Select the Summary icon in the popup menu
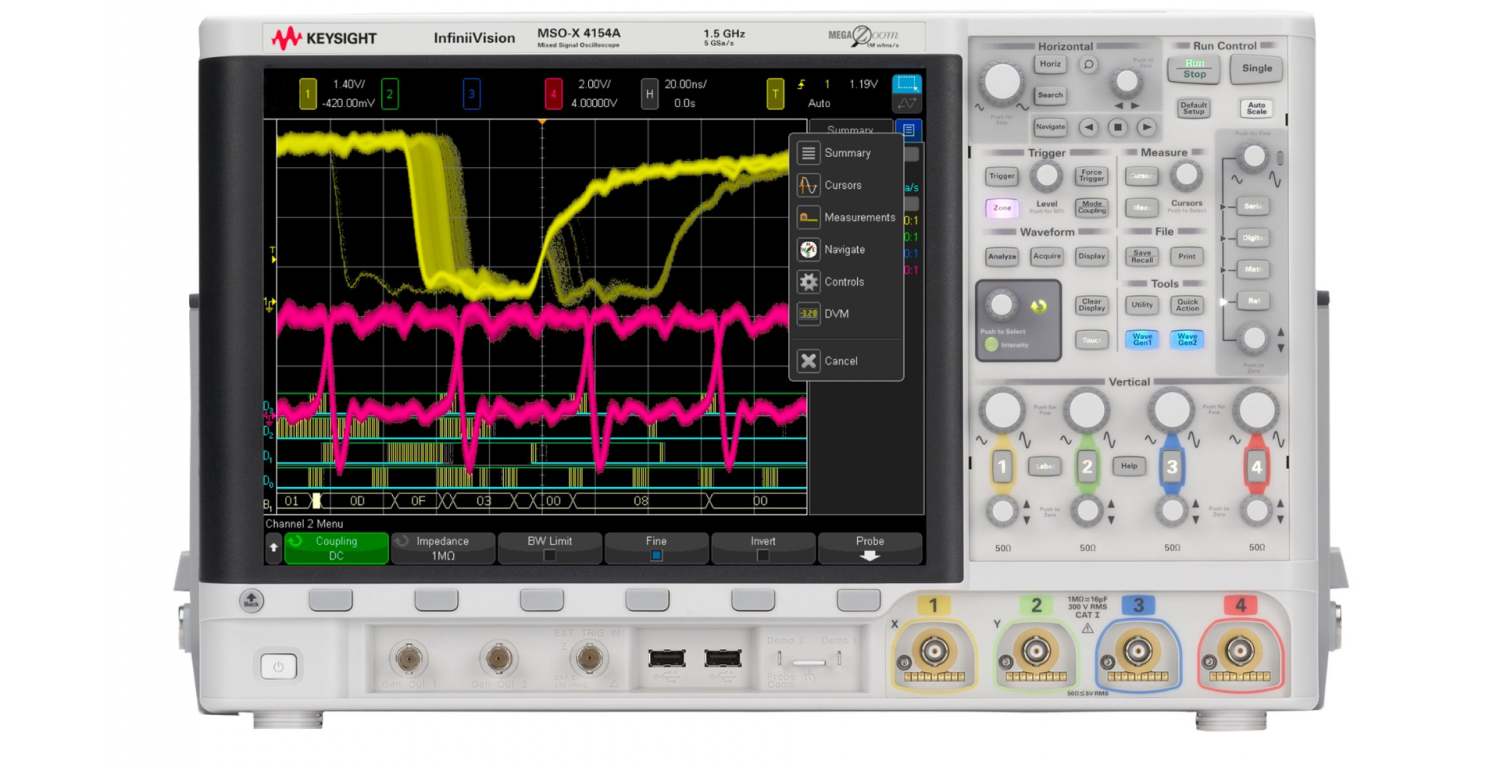The height and width of the screenshot is (768, 1500). coord(808,153)
